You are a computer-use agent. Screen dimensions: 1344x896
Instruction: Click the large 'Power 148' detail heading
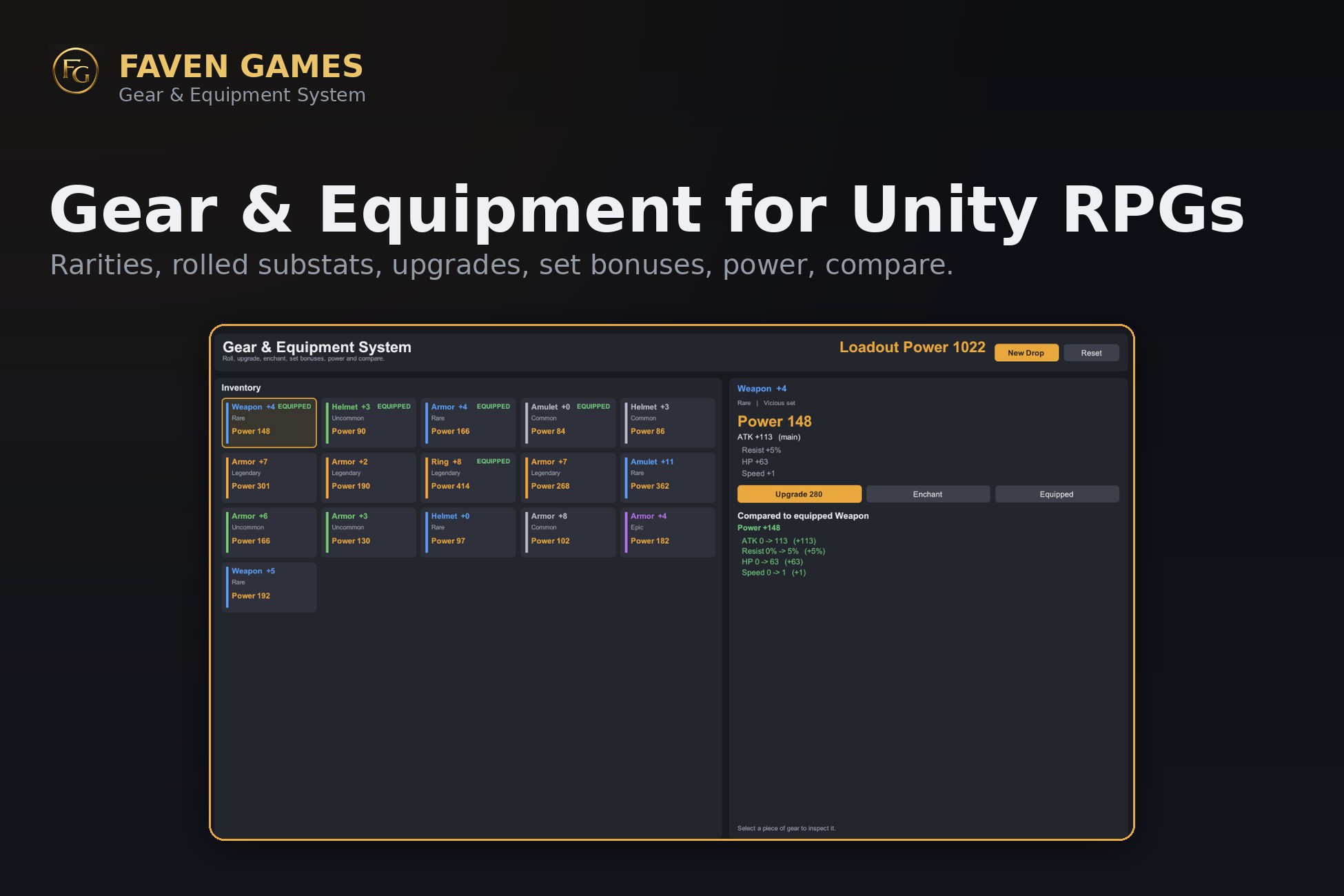click(x=774, y=421)
